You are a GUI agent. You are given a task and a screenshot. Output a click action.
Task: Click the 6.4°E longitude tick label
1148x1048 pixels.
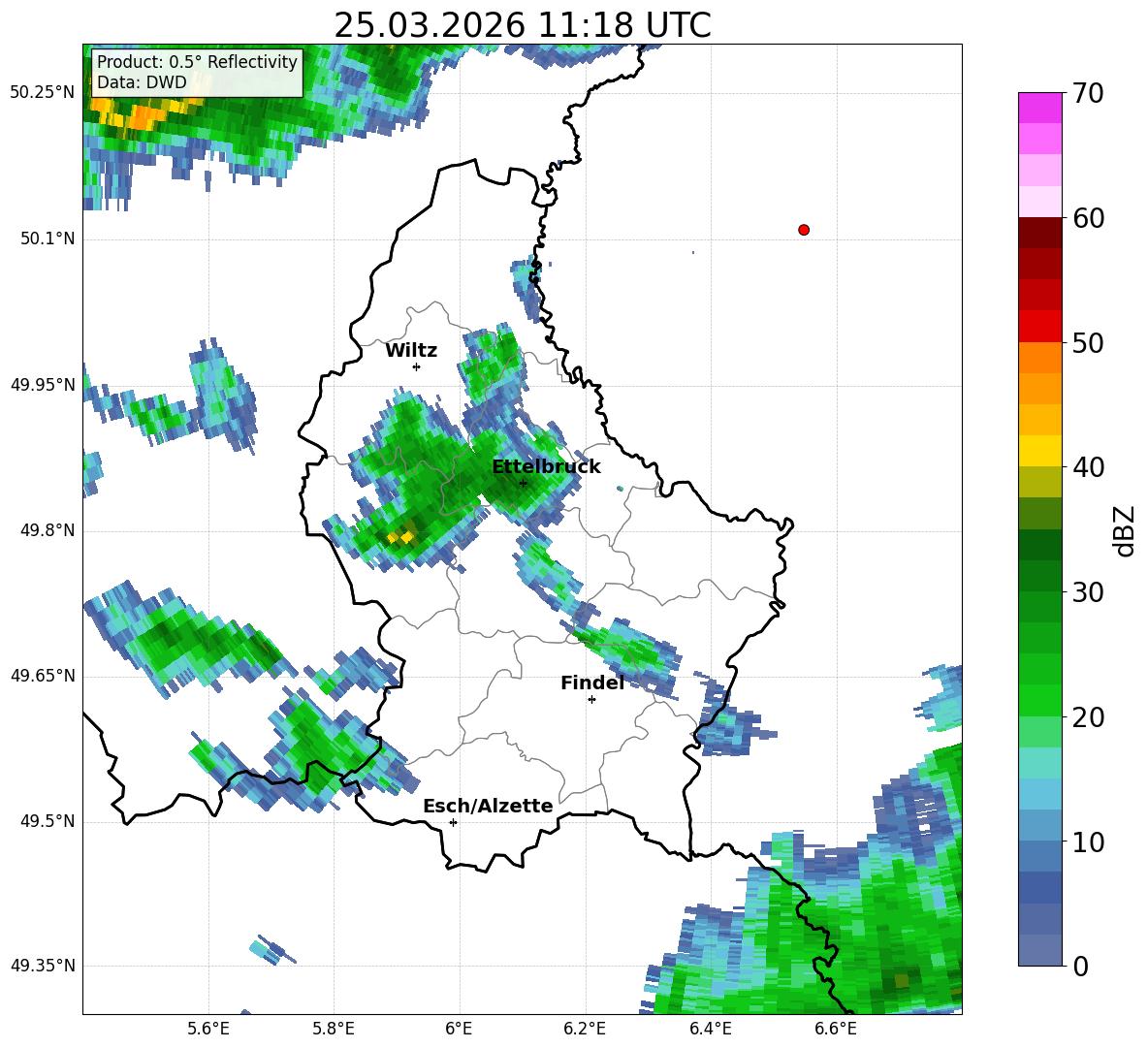click(x=710, y=1029)
